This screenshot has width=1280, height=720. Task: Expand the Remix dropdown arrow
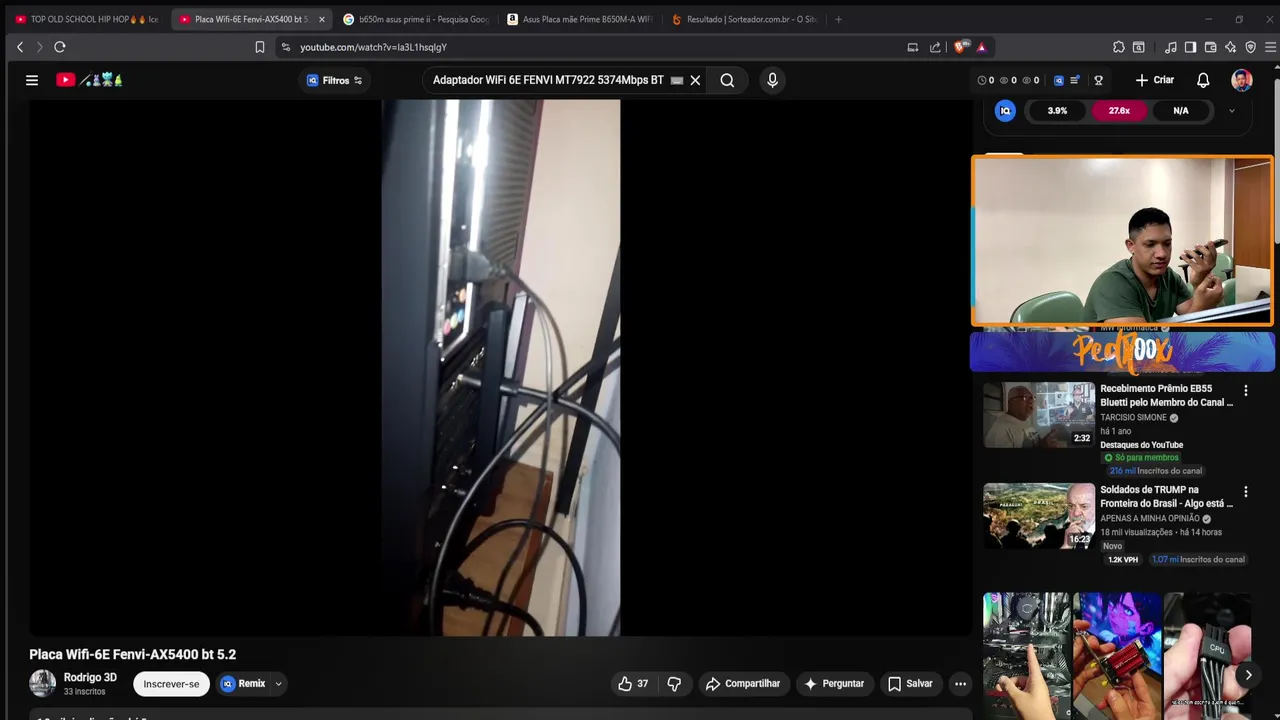pos(279,684)
